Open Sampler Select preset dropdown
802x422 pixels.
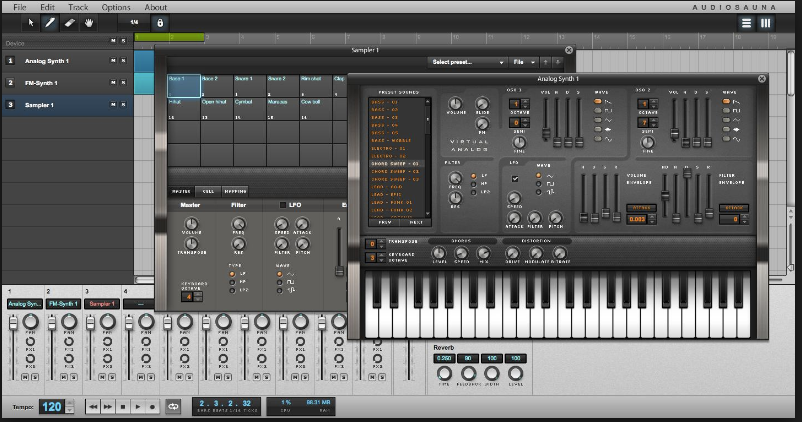[x=466, y=62]
